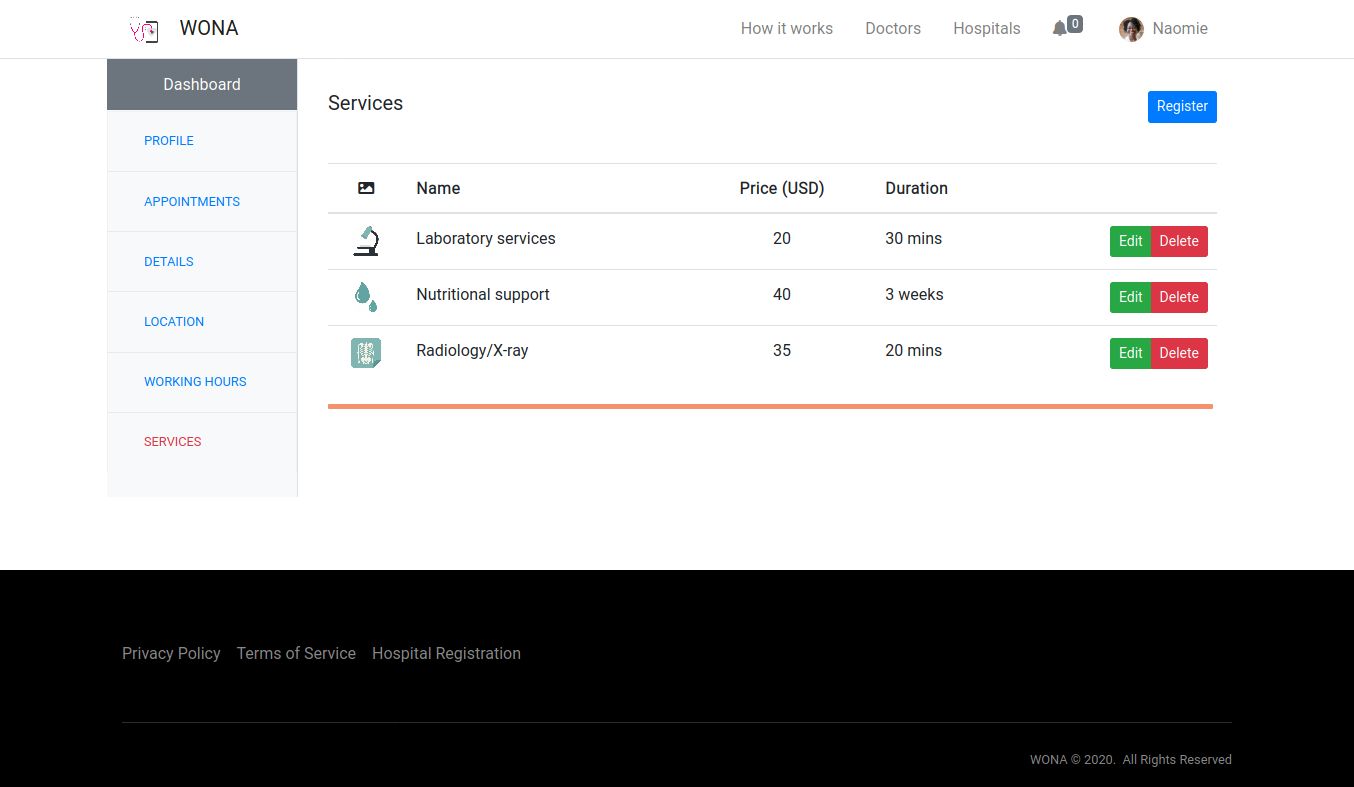
Task: Edit the Laboratory services entry
Action: point(1130,241)
